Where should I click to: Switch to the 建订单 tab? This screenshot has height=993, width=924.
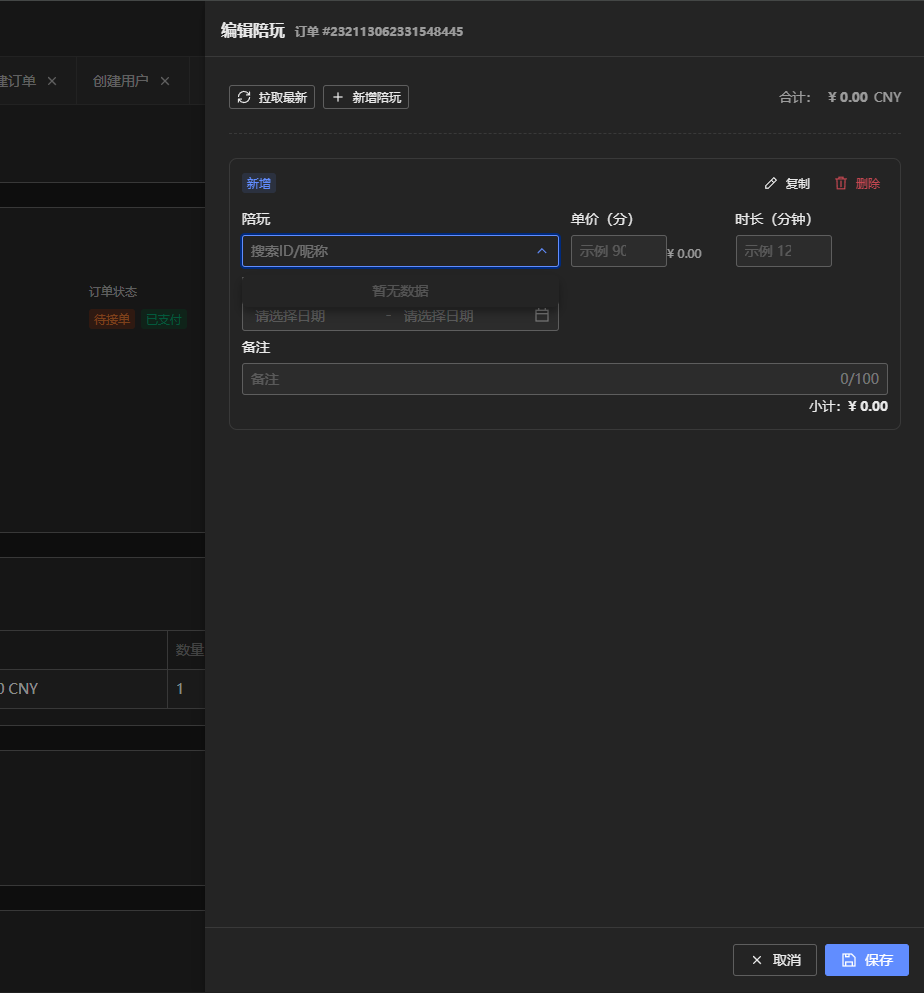click(x=18, y=81)
